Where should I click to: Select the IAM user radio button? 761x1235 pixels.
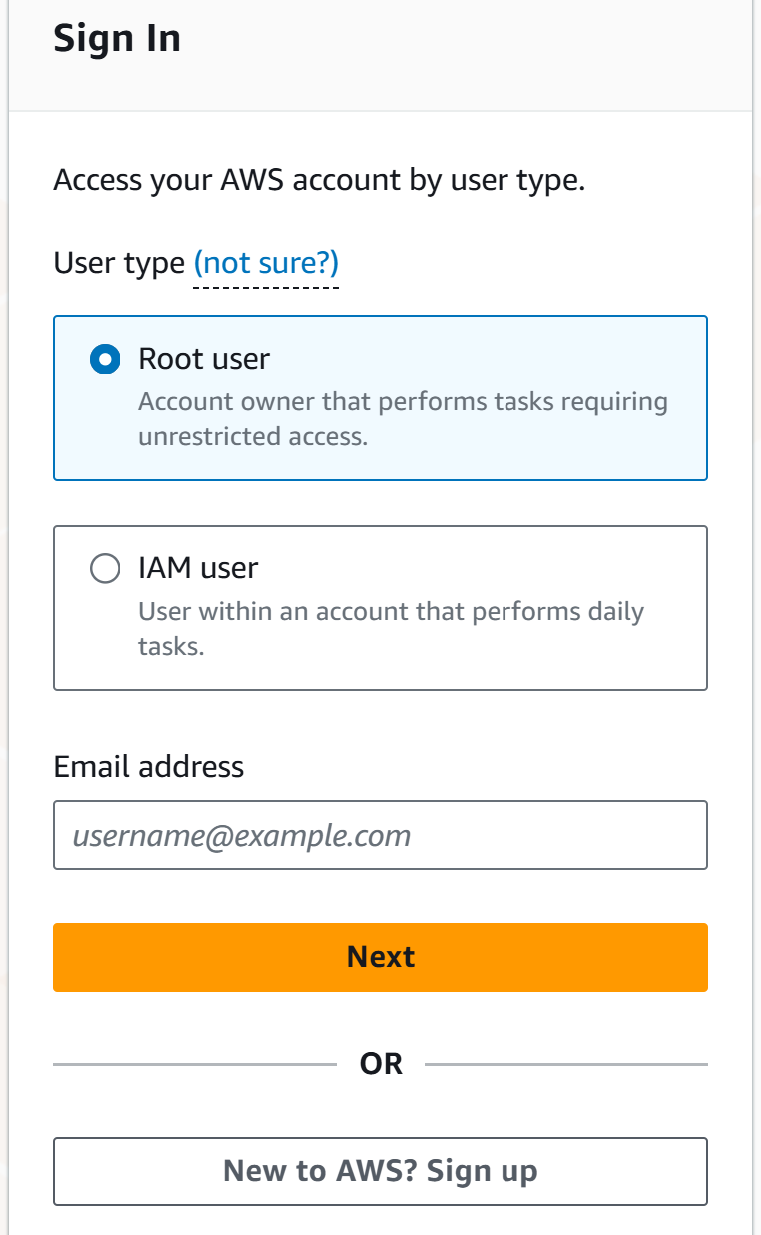pyautogui.click(x=105, y=568)
